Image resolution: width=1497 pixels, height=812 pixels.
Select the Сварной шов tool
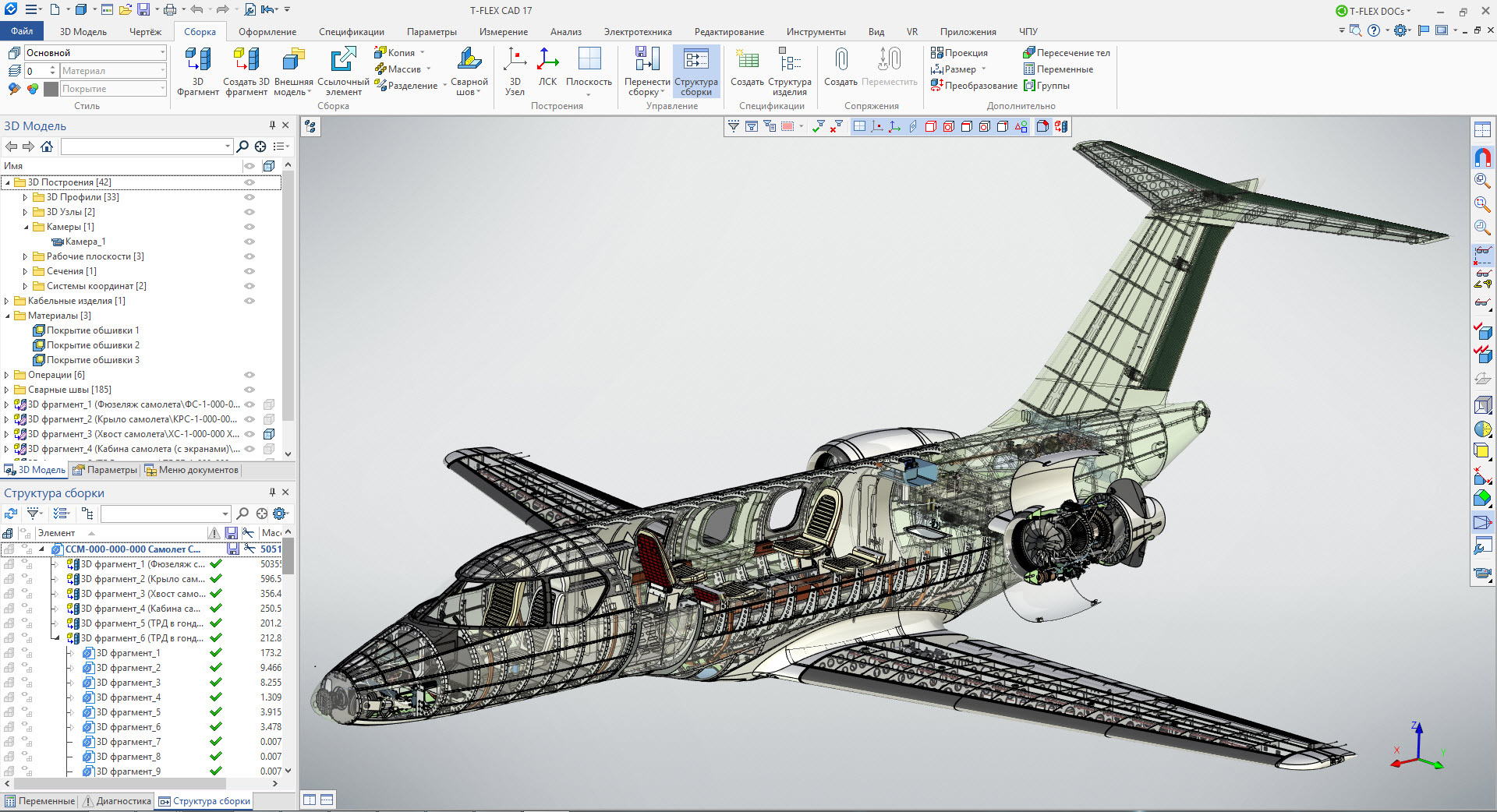tap(469, 61)
